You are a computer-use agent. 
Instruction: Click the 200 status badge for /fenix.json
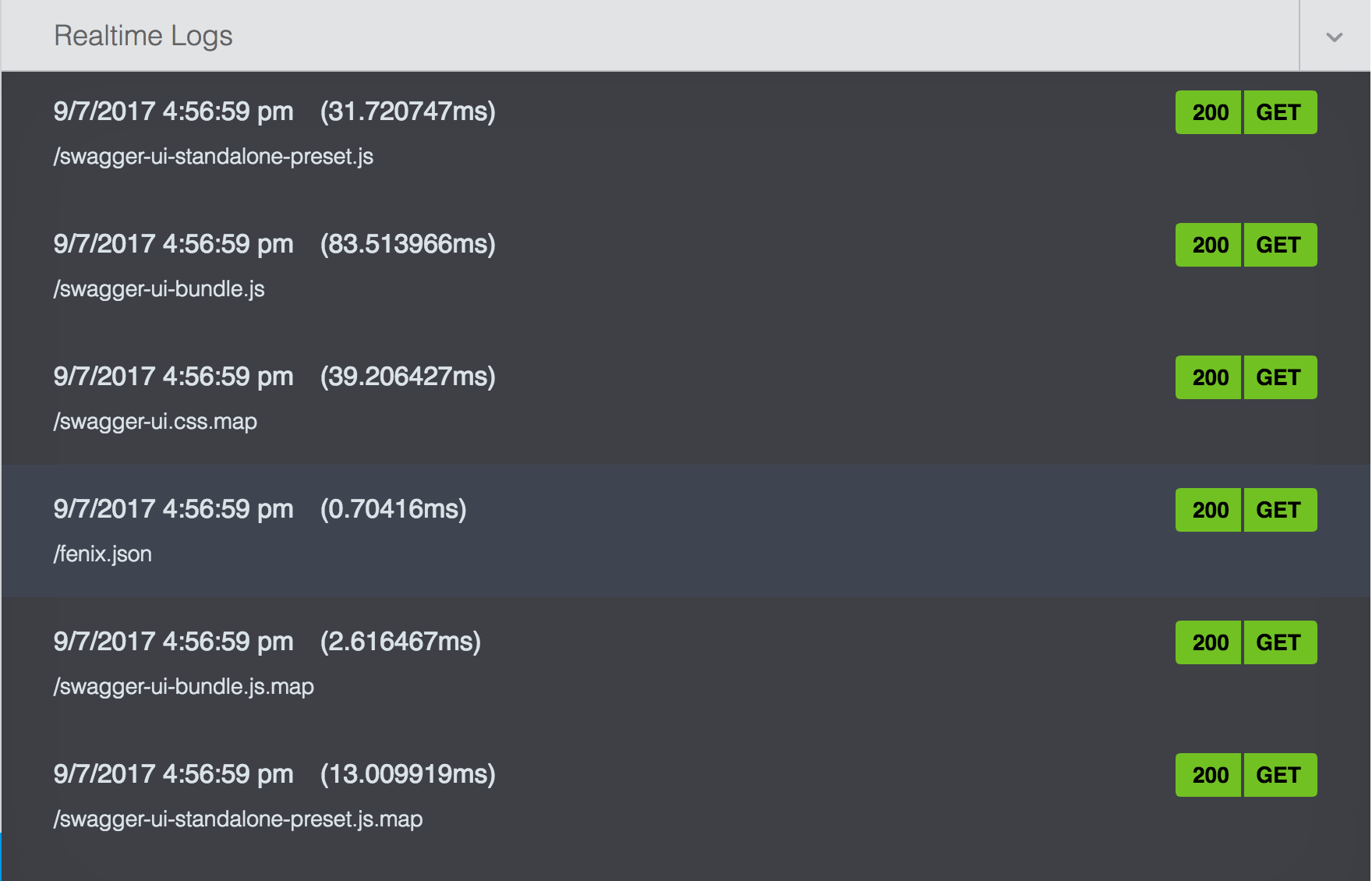pos(1208,510)
